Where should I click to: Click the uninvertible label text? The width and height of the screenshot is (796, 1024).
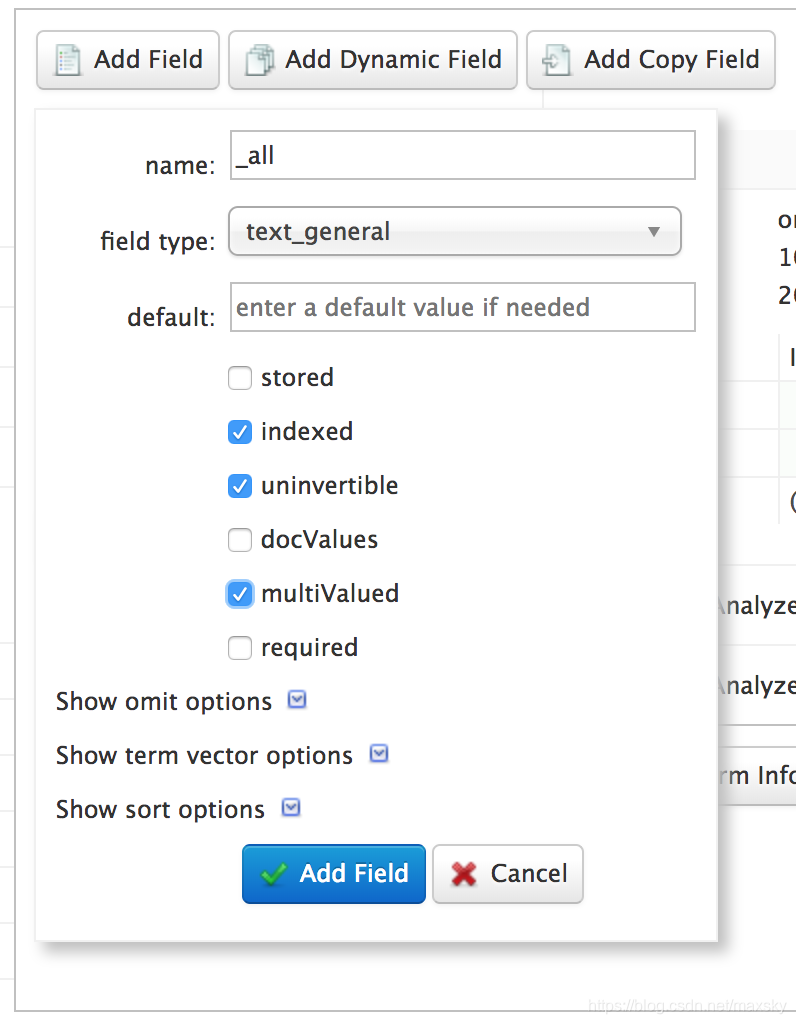pos(329,486)
